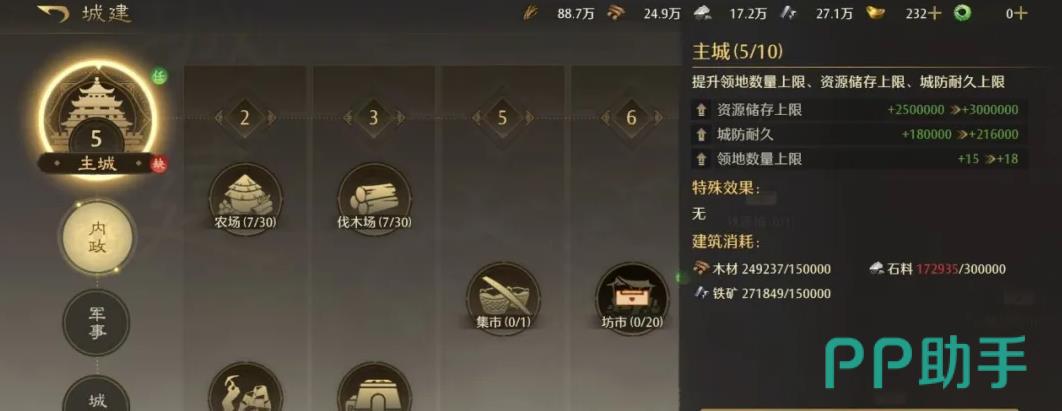Click the level 2 tier marker
The image size is (1062, 411).
point(245,118)
